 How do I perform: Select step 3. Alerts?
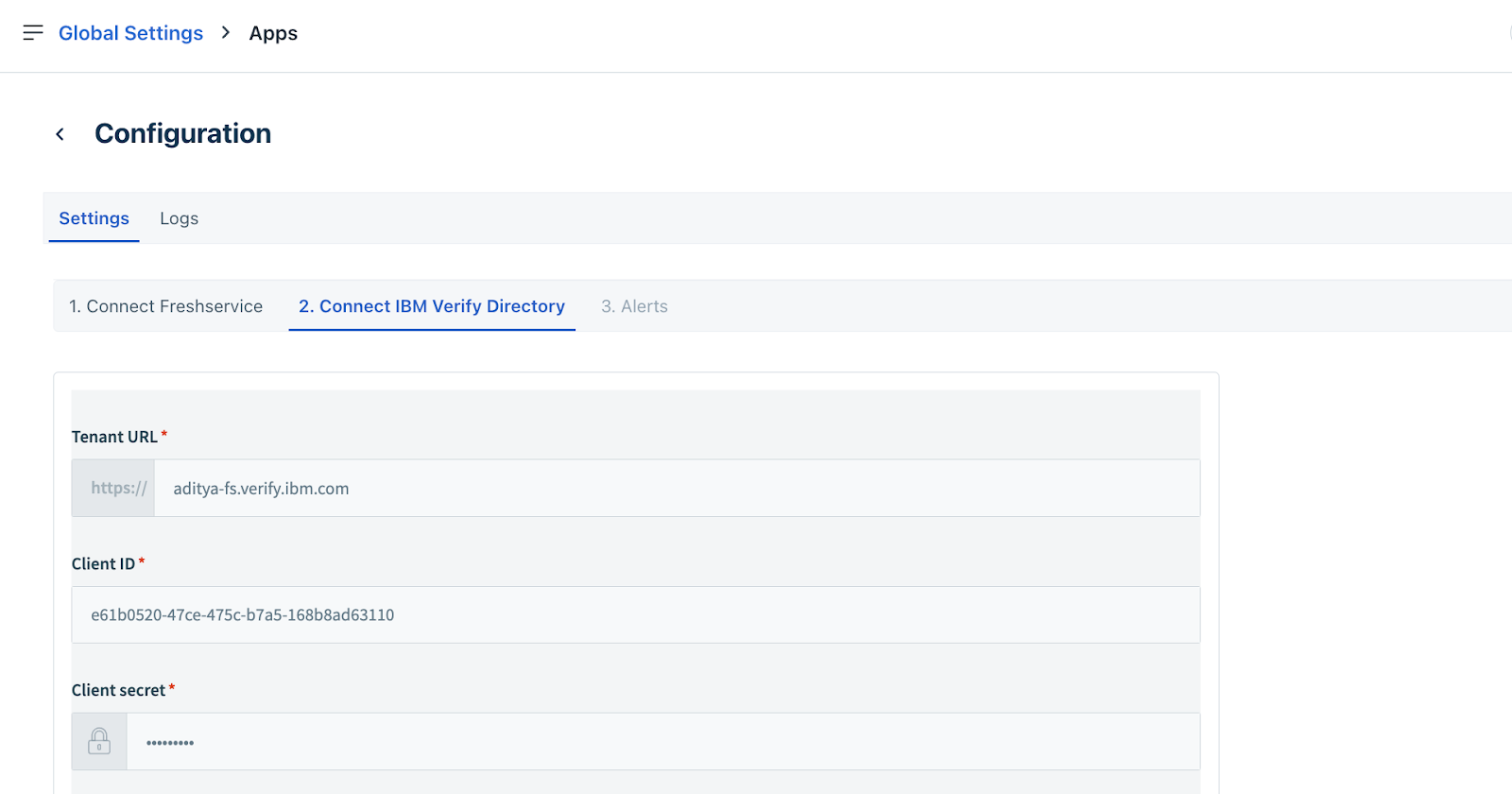click(634, 306)
